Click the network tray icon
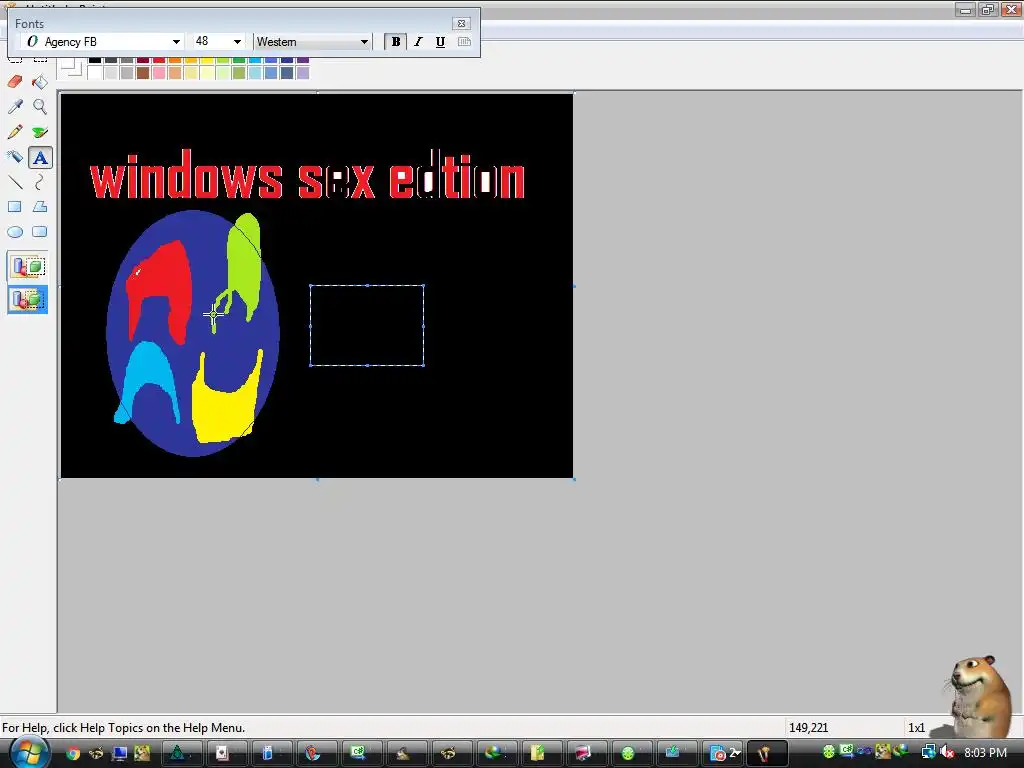The height and width of the screenshot is (768, 1024). [928, 752]
